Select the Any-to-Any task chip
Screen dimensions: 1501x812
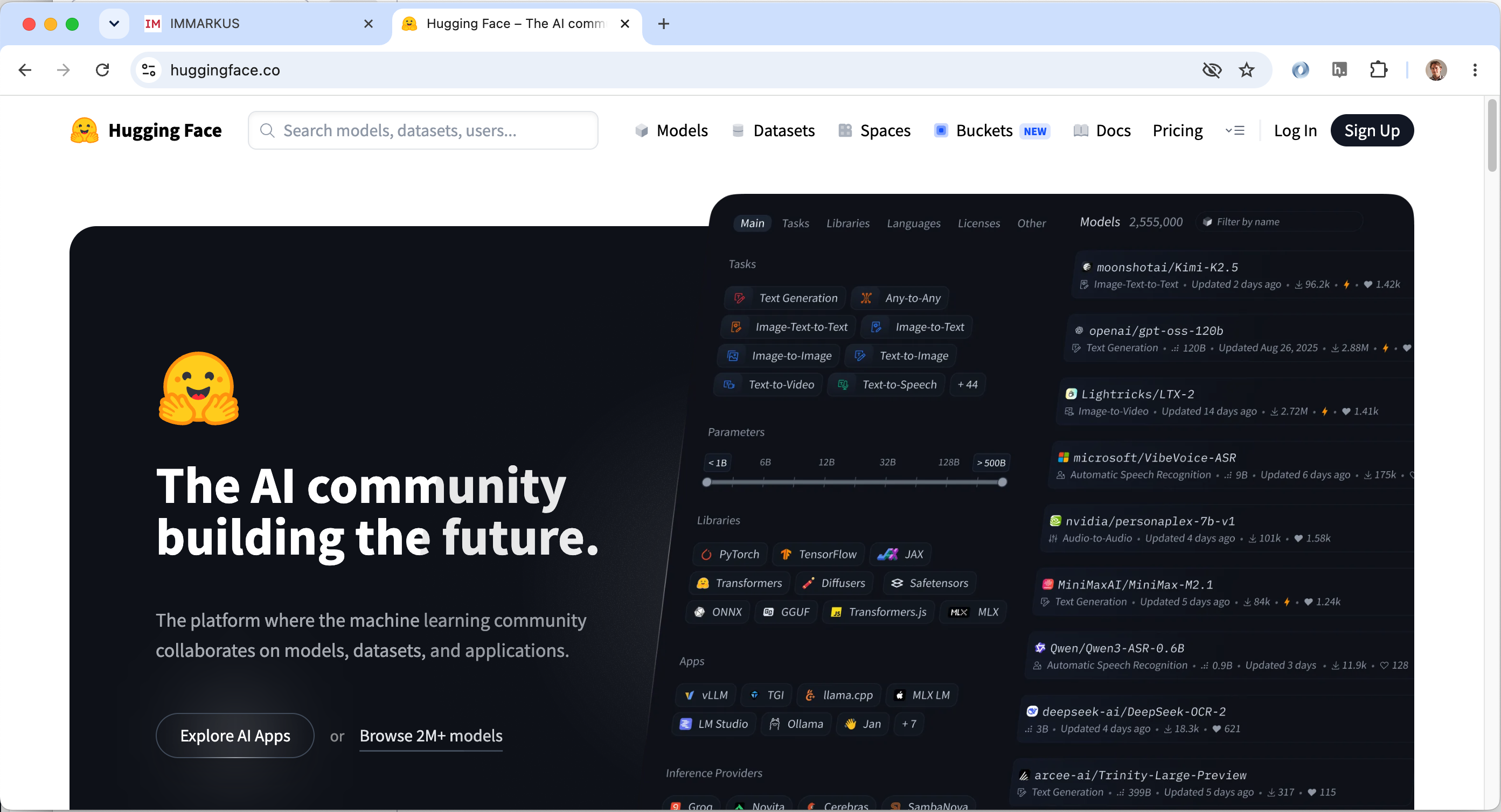[x=900, y=298]
